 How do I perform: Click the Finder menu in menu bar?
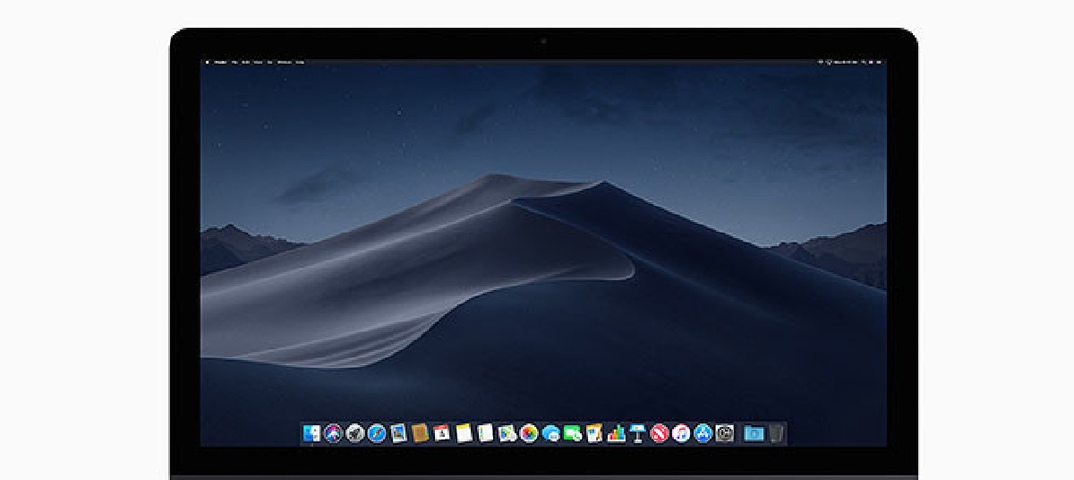click(220, 62)
